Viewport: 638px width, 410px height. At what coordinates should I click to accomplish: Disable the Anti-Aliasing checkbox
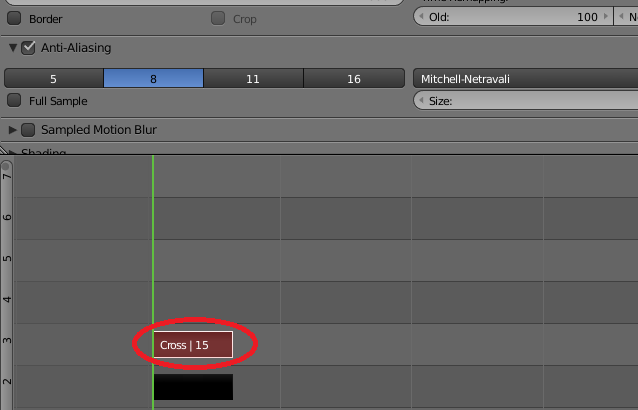pyautogui.click(x=28, y=48)
